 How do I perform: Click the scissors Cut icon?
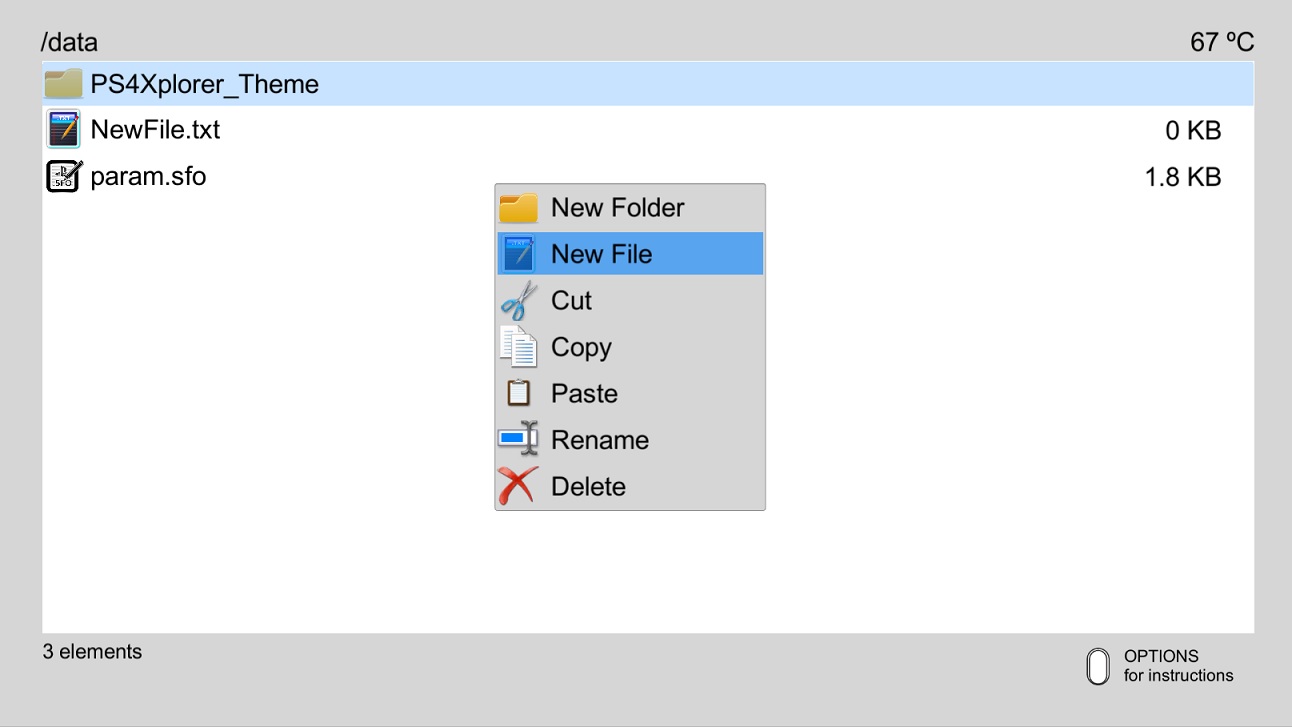pyautogui.click(x=518, y=300)
